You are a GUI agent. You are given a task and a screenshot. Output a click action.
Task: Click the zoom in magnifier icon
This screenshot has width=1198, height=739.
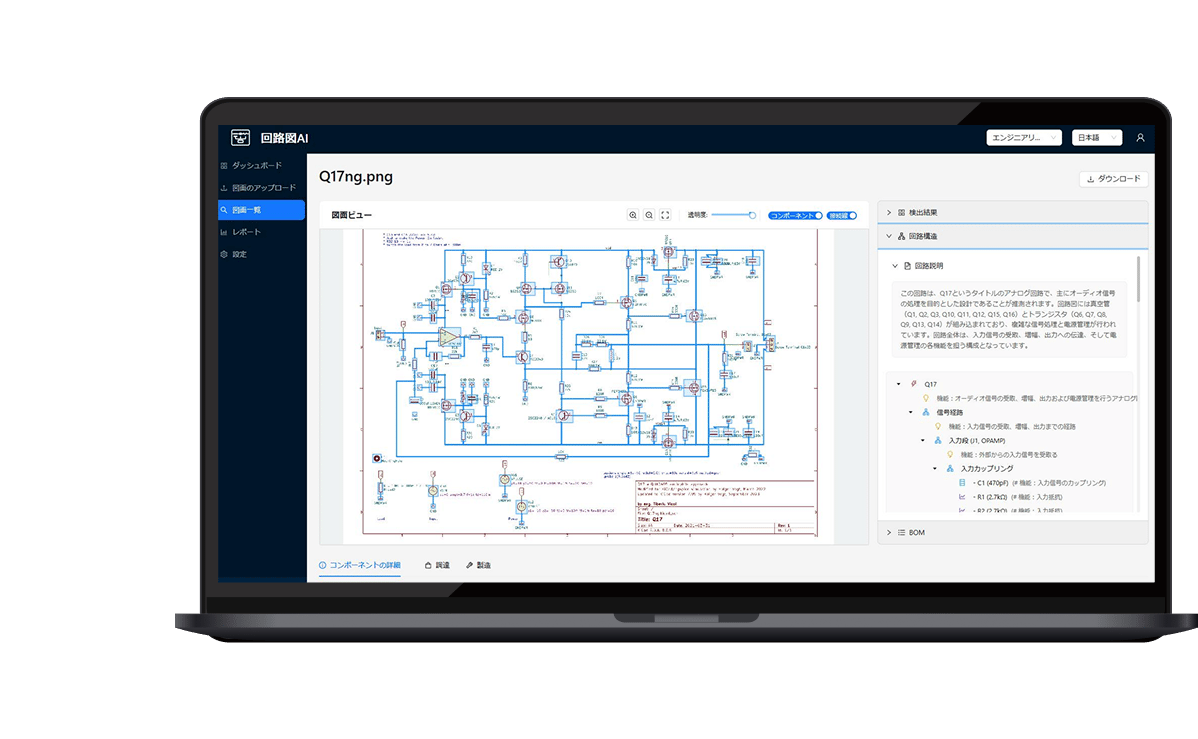tap(633, 215)
